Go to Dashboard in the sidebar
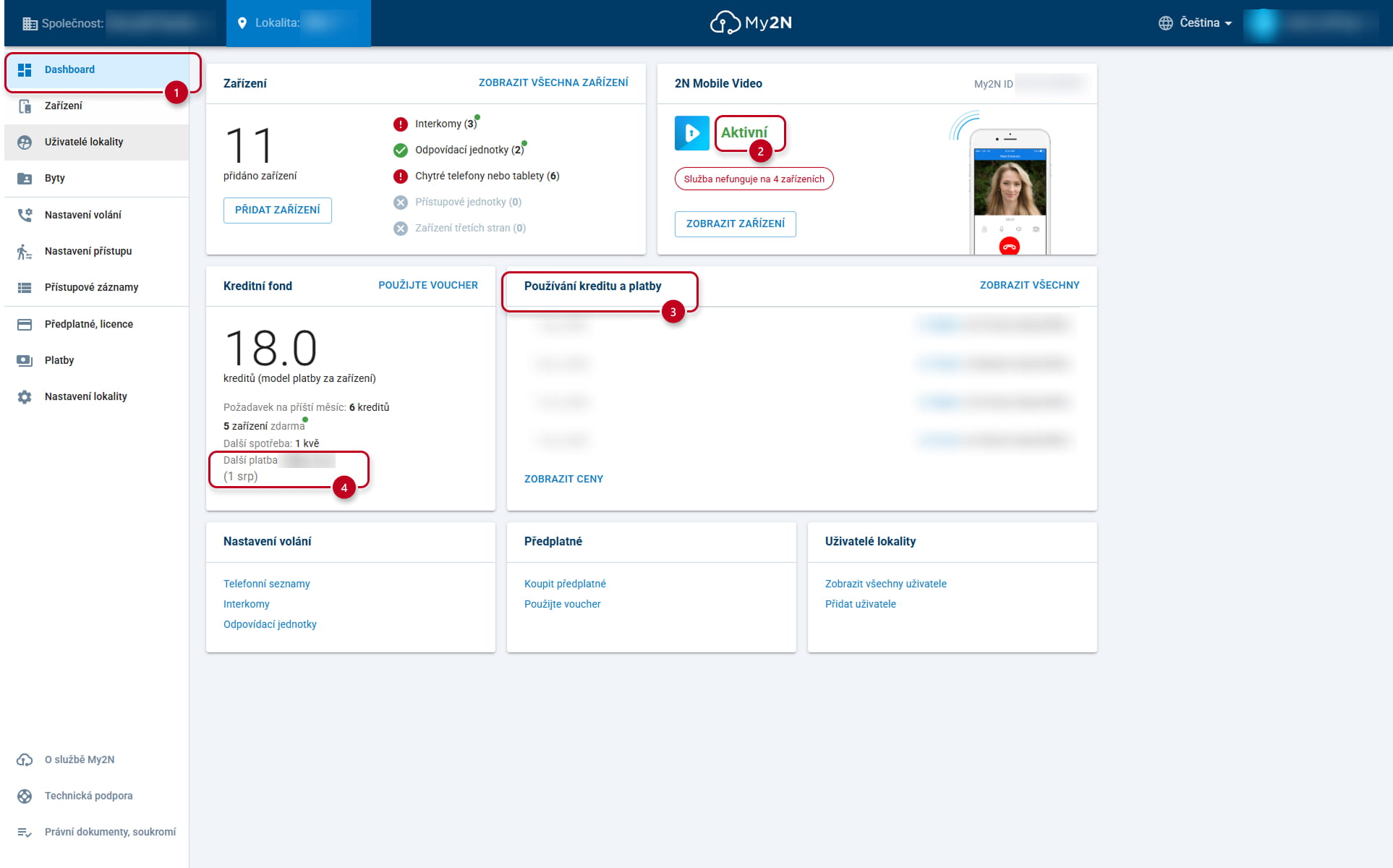This screenshot has height=868, width=1393. (x=97, y=69)
